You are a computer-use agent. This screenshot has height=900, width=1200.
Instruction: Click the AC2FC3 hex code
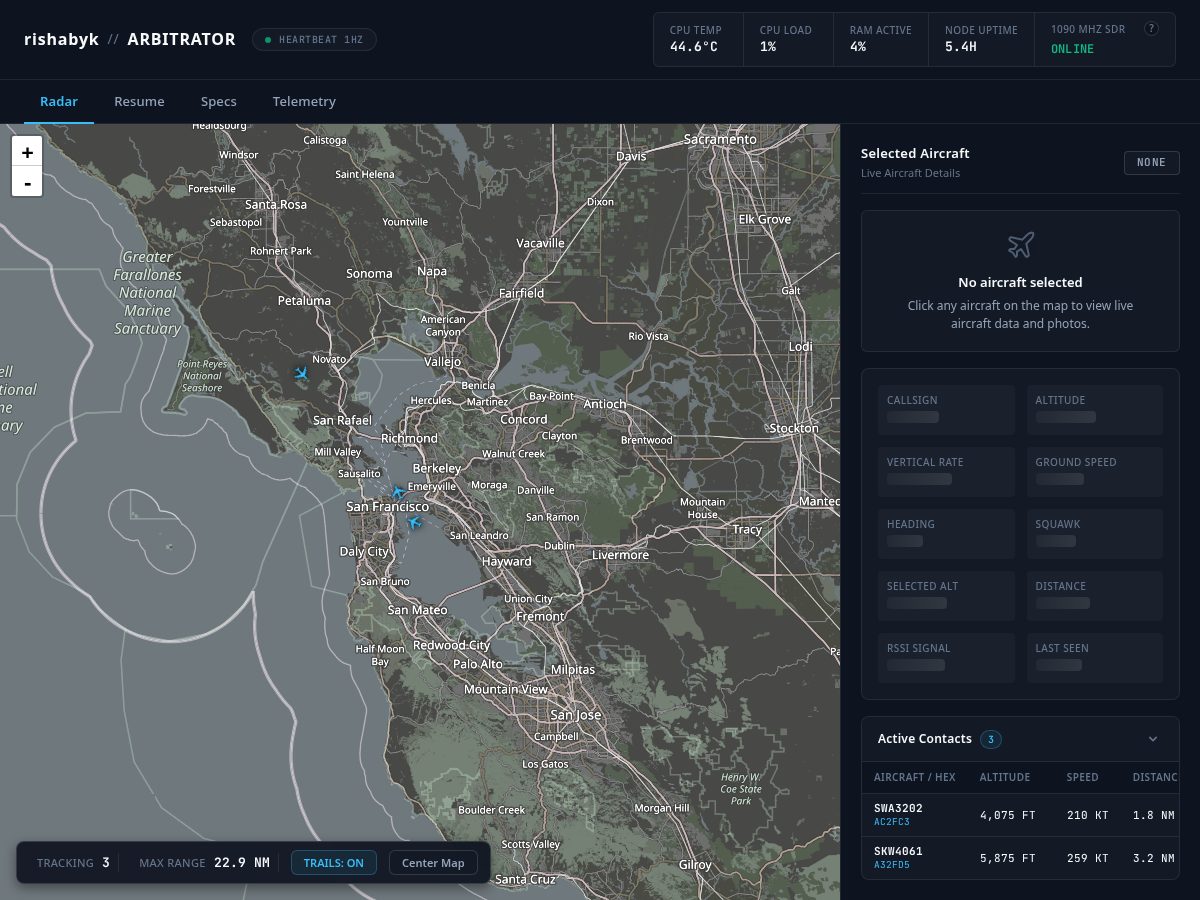tap(892, 822)
